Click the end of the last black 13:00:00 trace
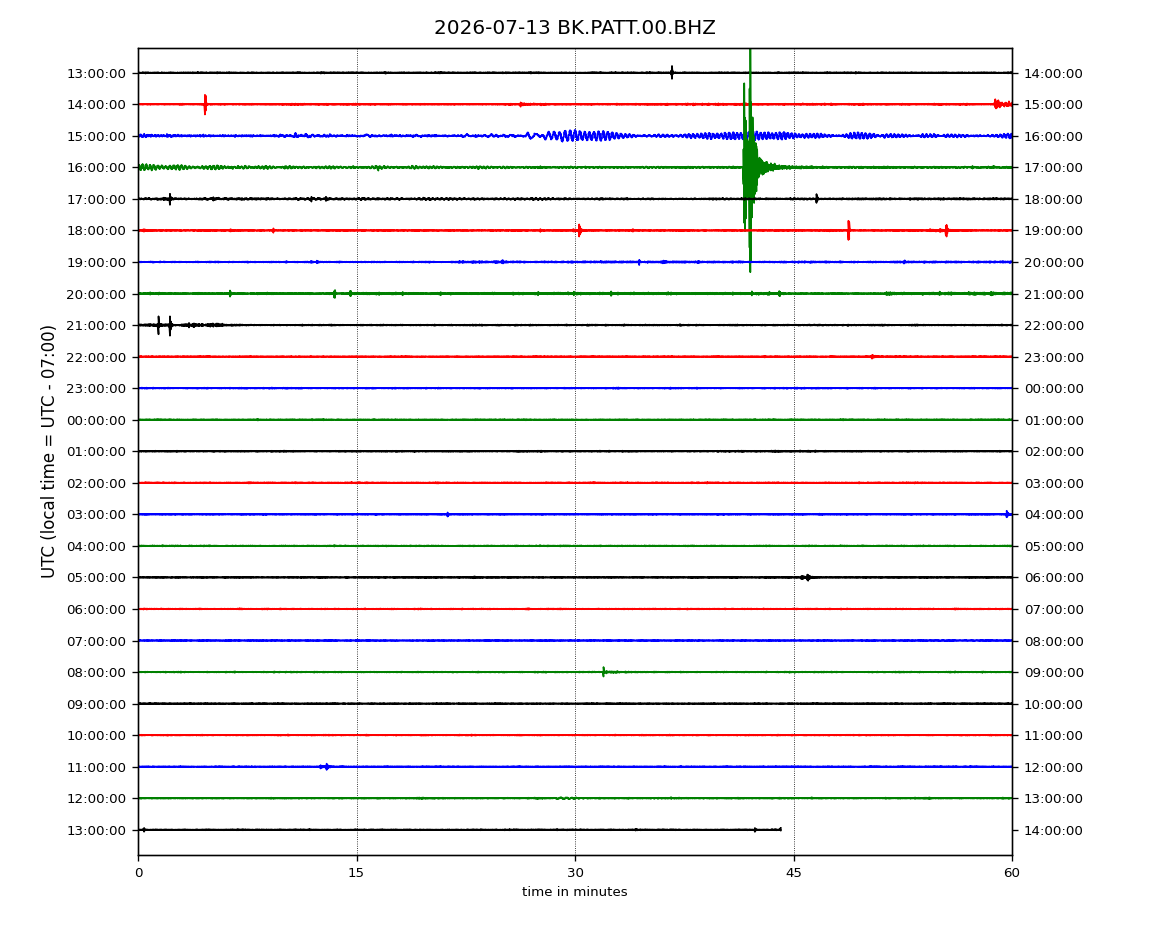 tap(780, 830)
